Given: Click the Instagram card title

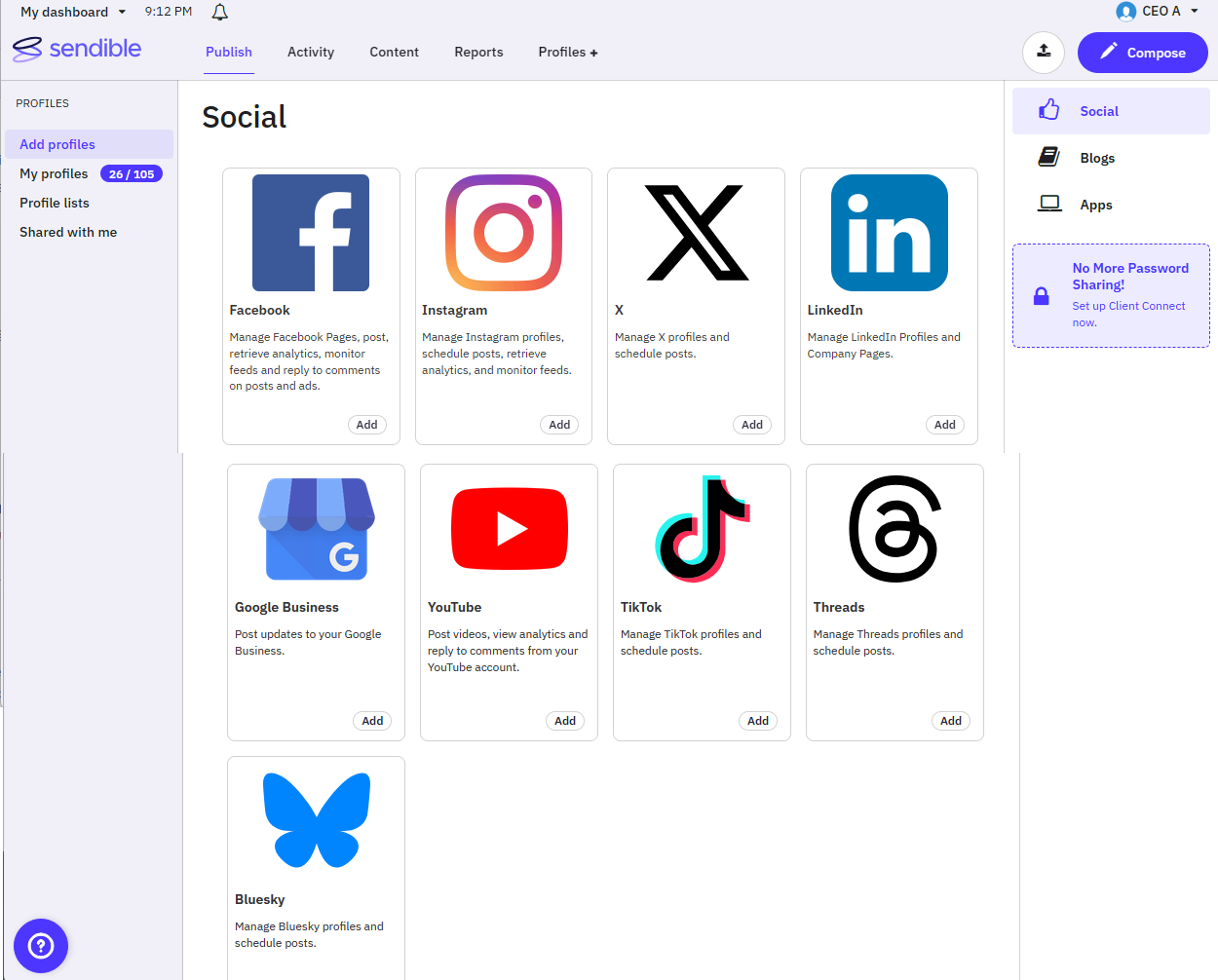Looking at the screenshot, I should tap(454, 310).
